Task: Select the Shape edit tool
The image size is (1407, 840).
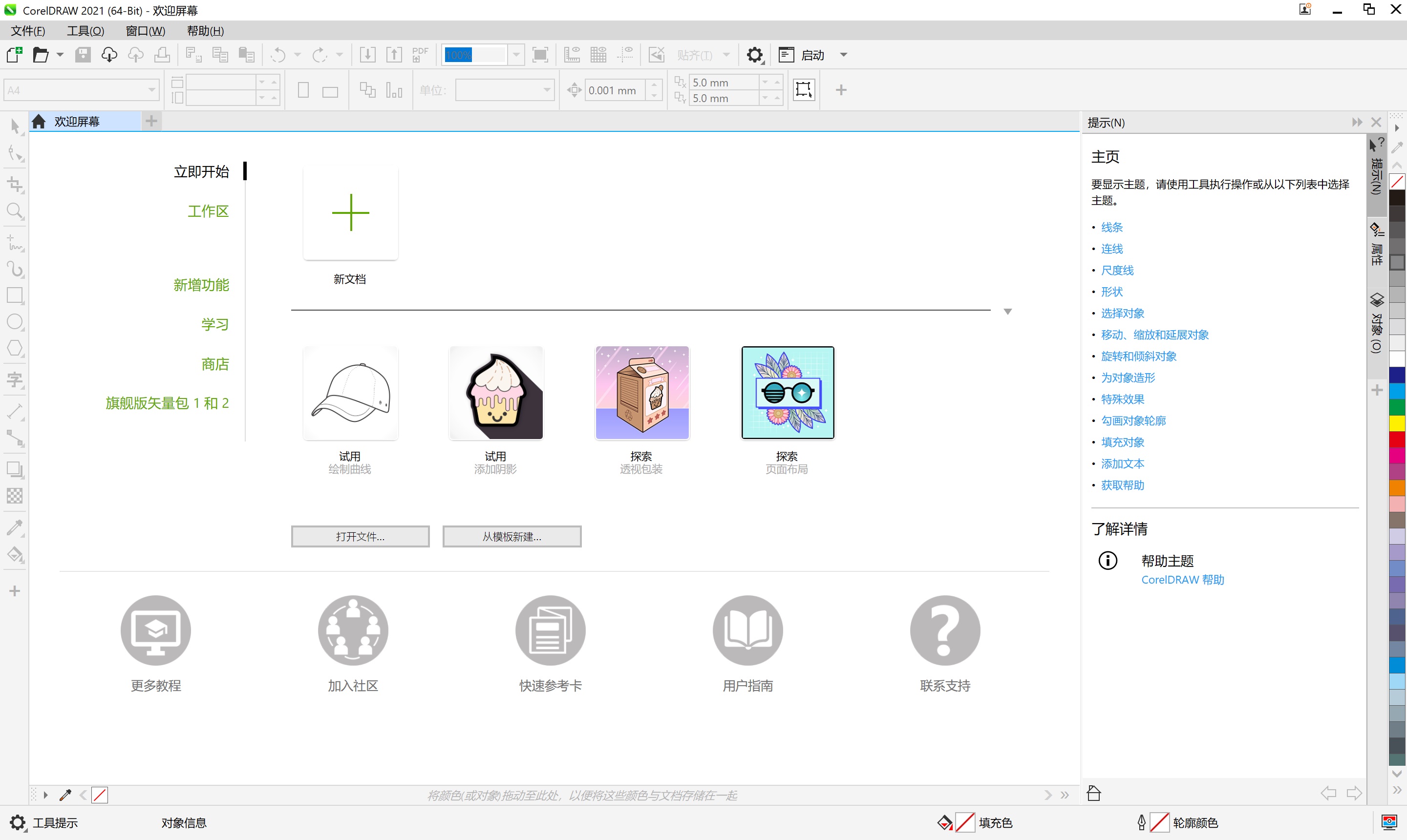Action: click(15, 153)
